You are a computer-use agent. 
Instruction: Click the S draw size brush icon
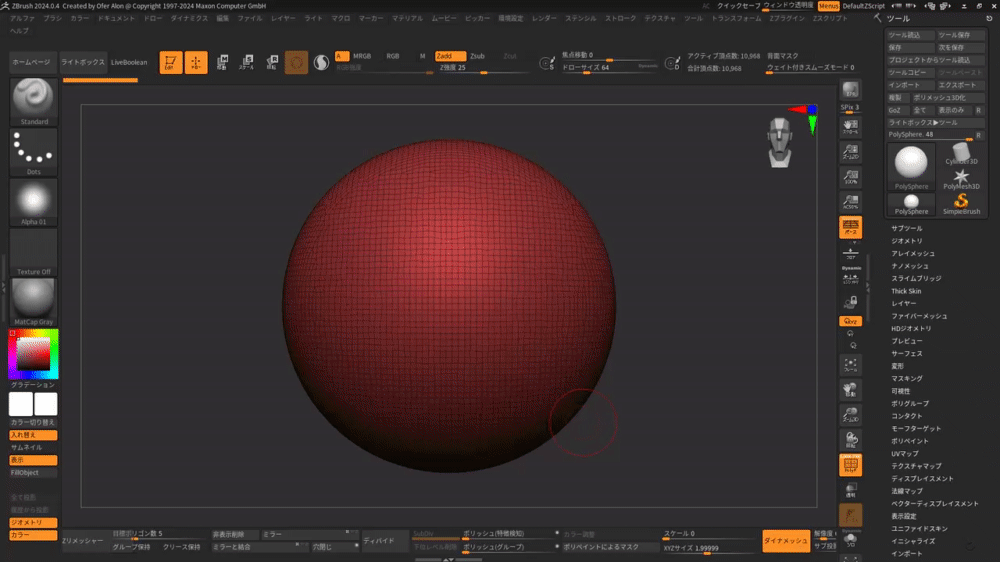(x=547, y=63)
